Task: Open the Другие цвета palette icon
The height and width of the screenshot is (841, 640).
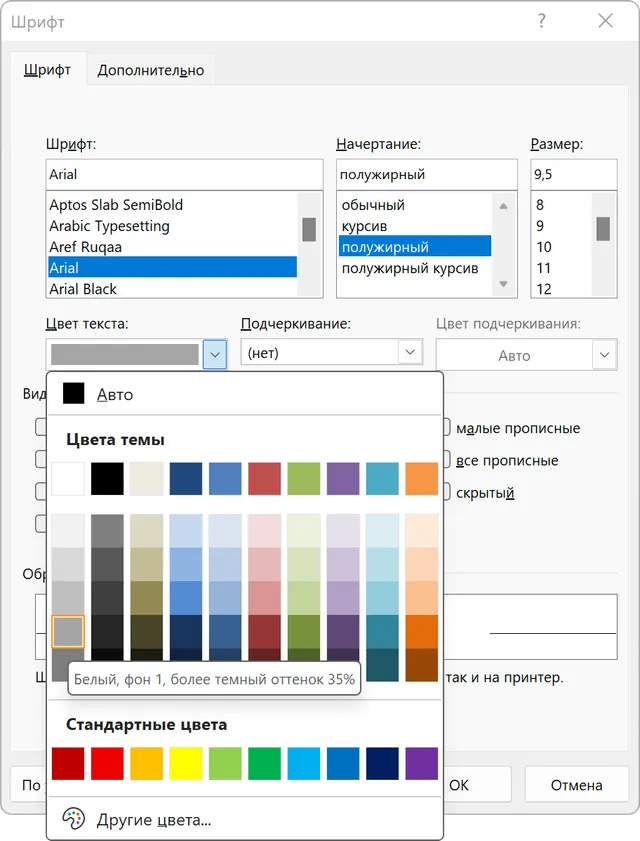Action: [73, 818]
